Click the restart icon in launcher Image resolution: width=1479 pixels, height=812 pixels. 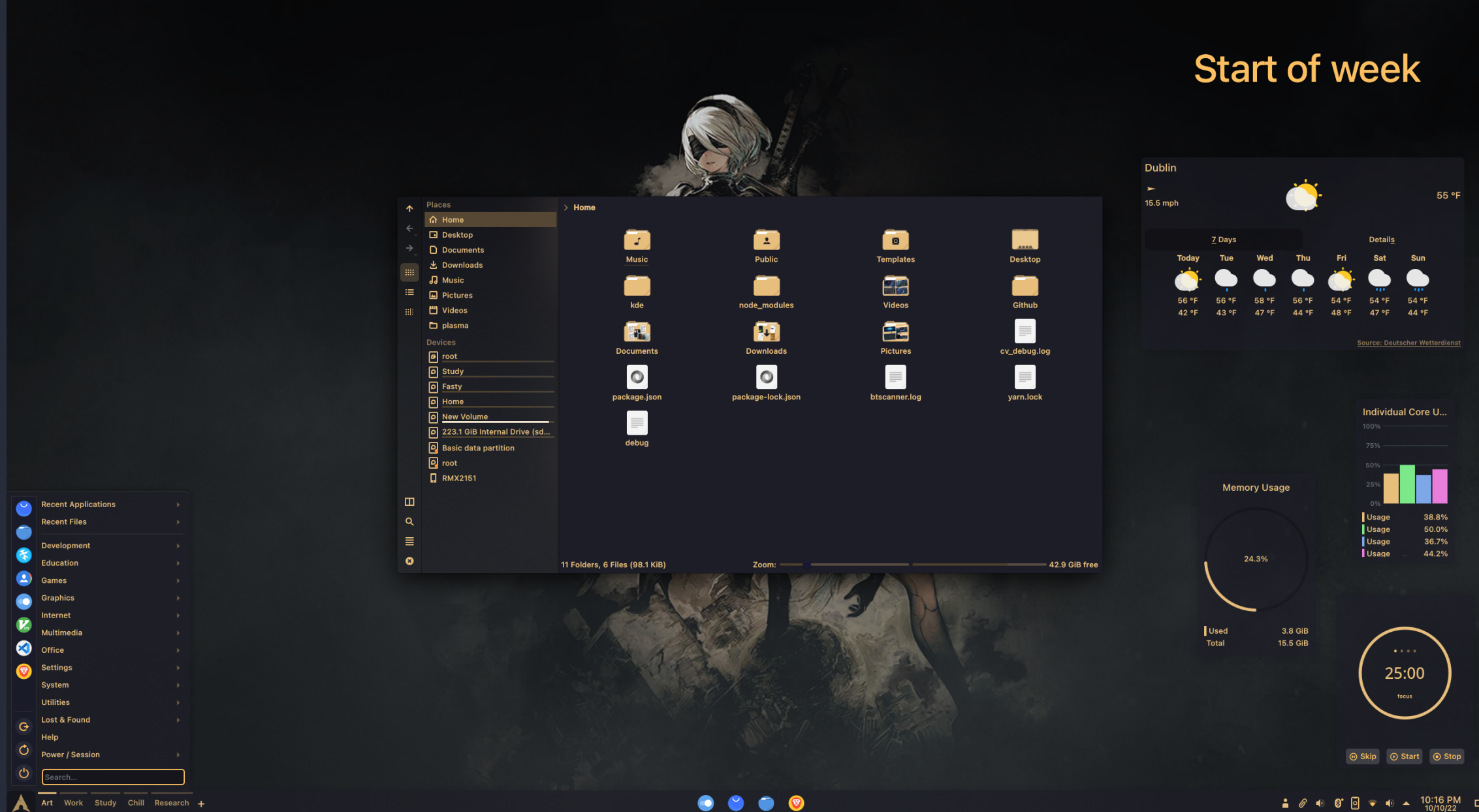coord(24,750)
